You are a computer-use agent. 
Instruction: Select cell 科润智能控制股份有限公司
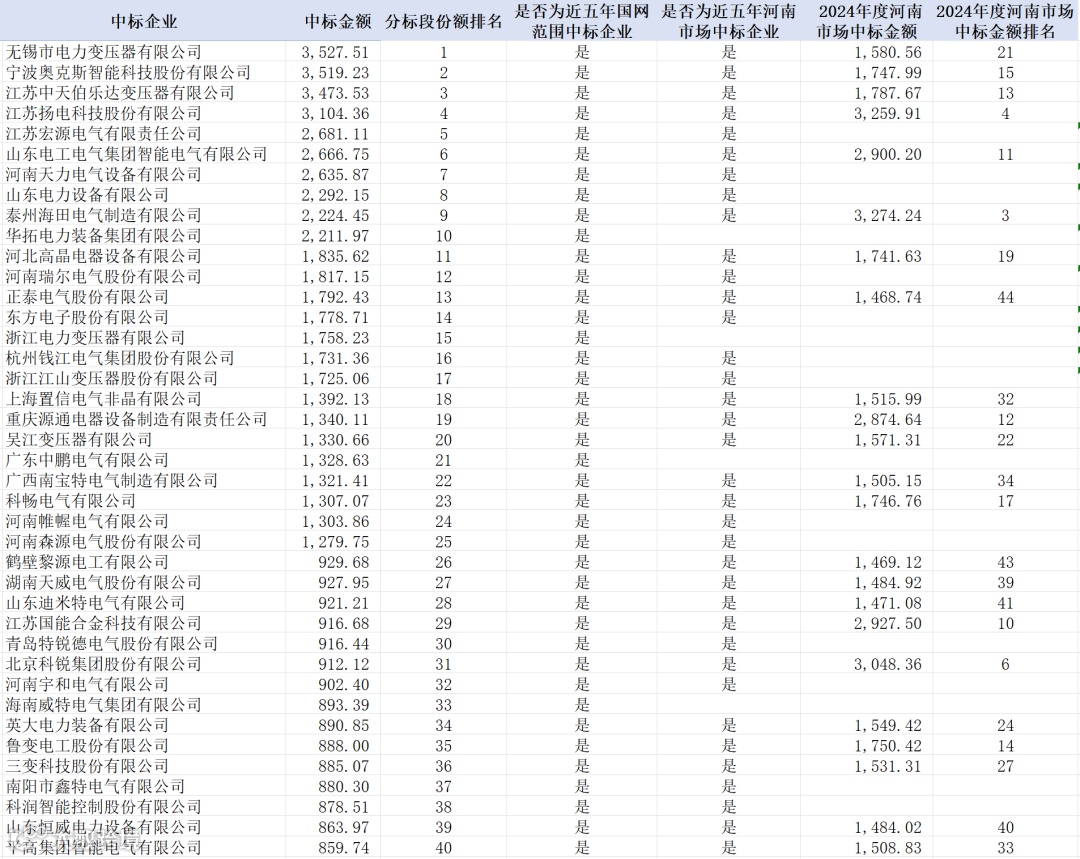(x=103, y=807)
